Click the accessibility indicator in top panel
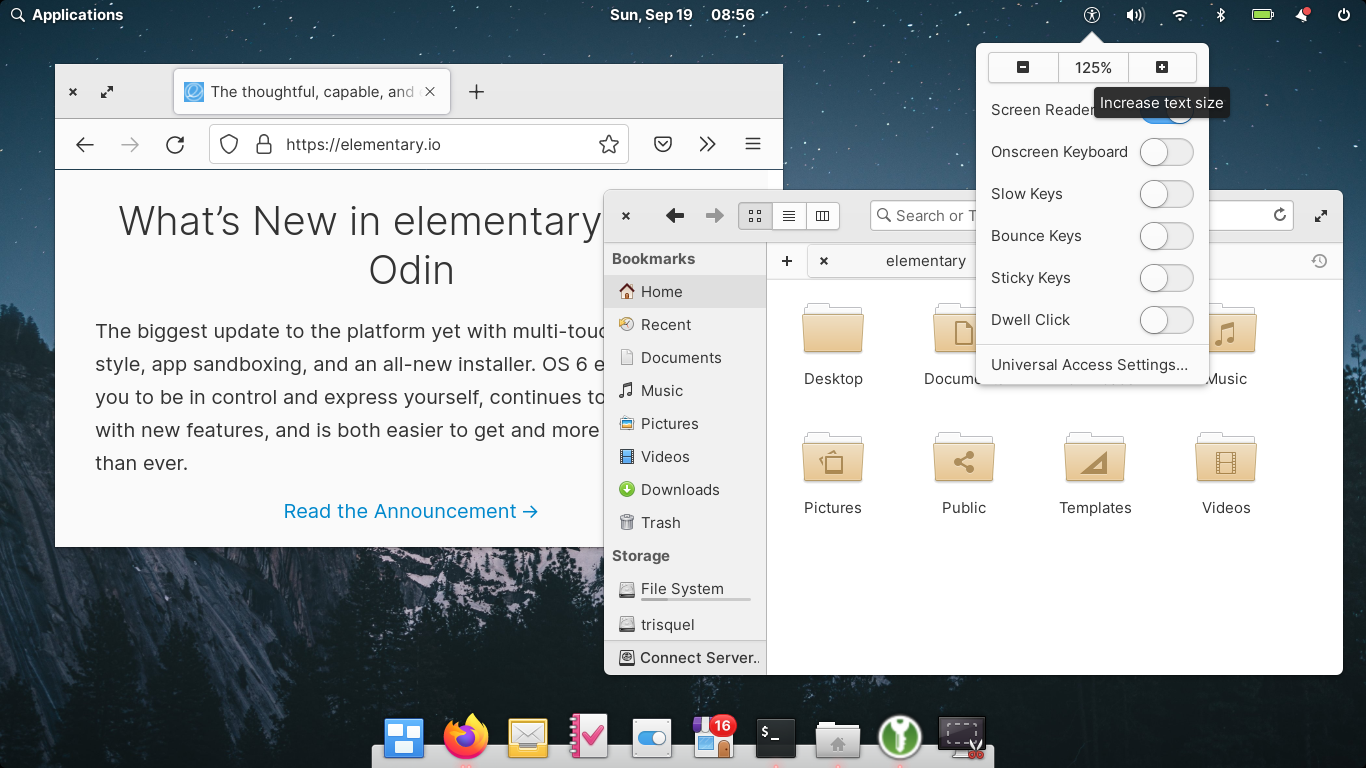Viewport: 1366px width, 768px height. click(1092, 15)
